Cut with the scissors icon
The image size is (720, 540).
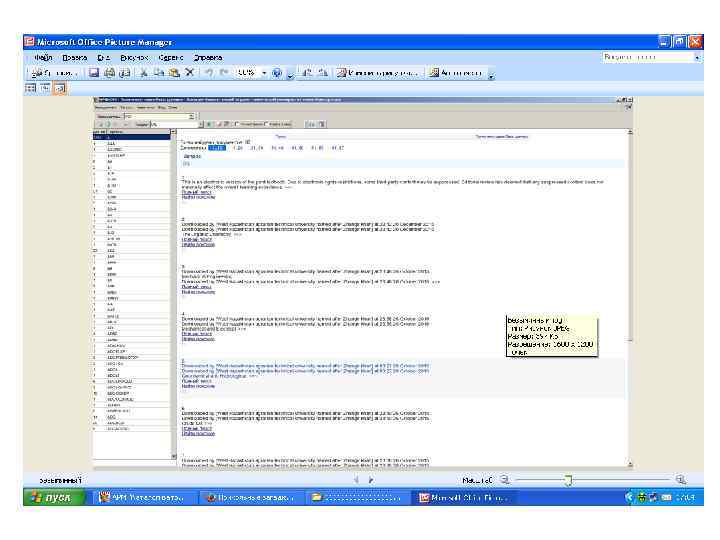pos(144,73)
